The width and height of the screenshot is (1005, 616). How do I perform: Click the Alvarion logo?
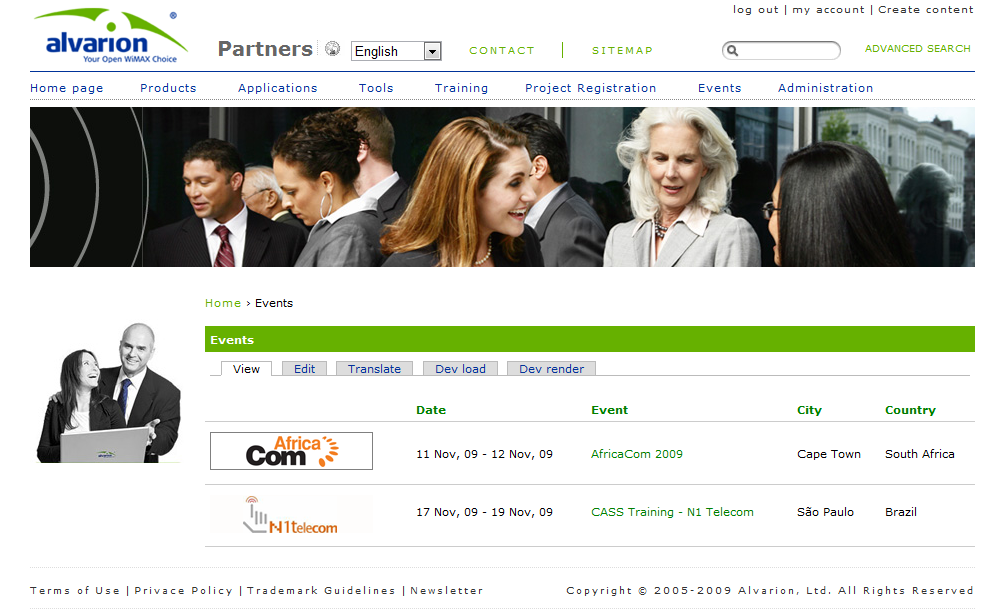point(110,36)
